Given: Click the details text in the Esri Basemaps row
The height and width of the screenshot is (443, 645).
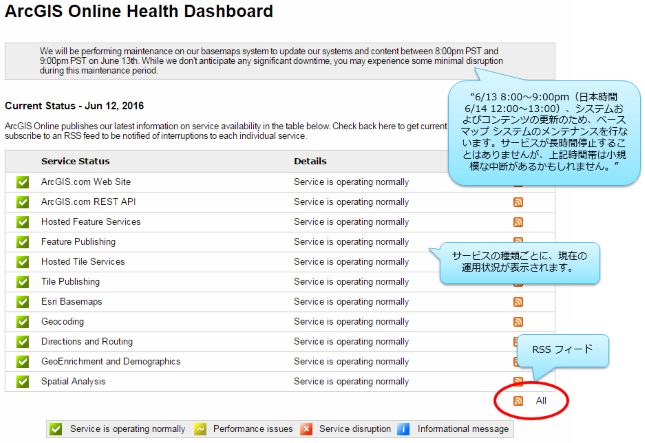Looking at the screenshot, I should 351,302.
